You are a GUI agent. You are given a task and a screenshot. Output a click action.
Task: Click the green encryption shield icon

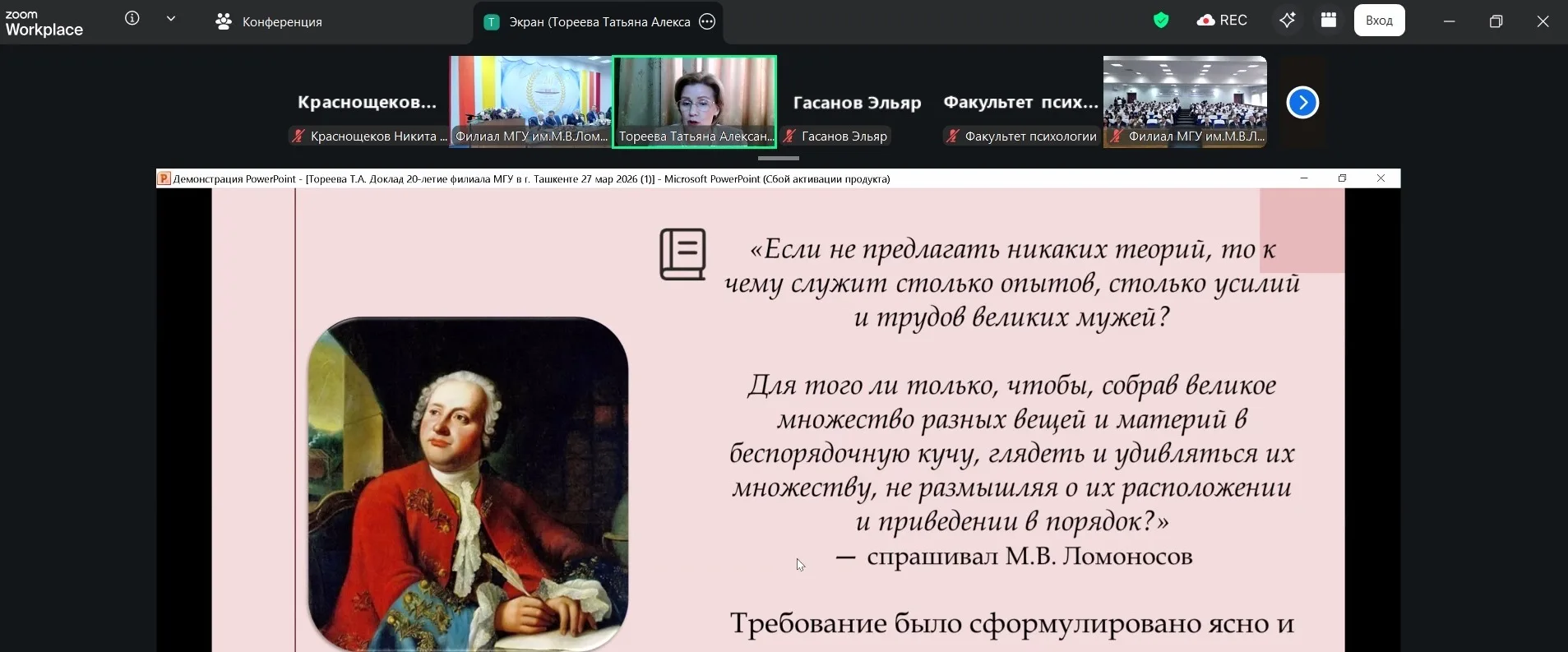pos(1161,21)
